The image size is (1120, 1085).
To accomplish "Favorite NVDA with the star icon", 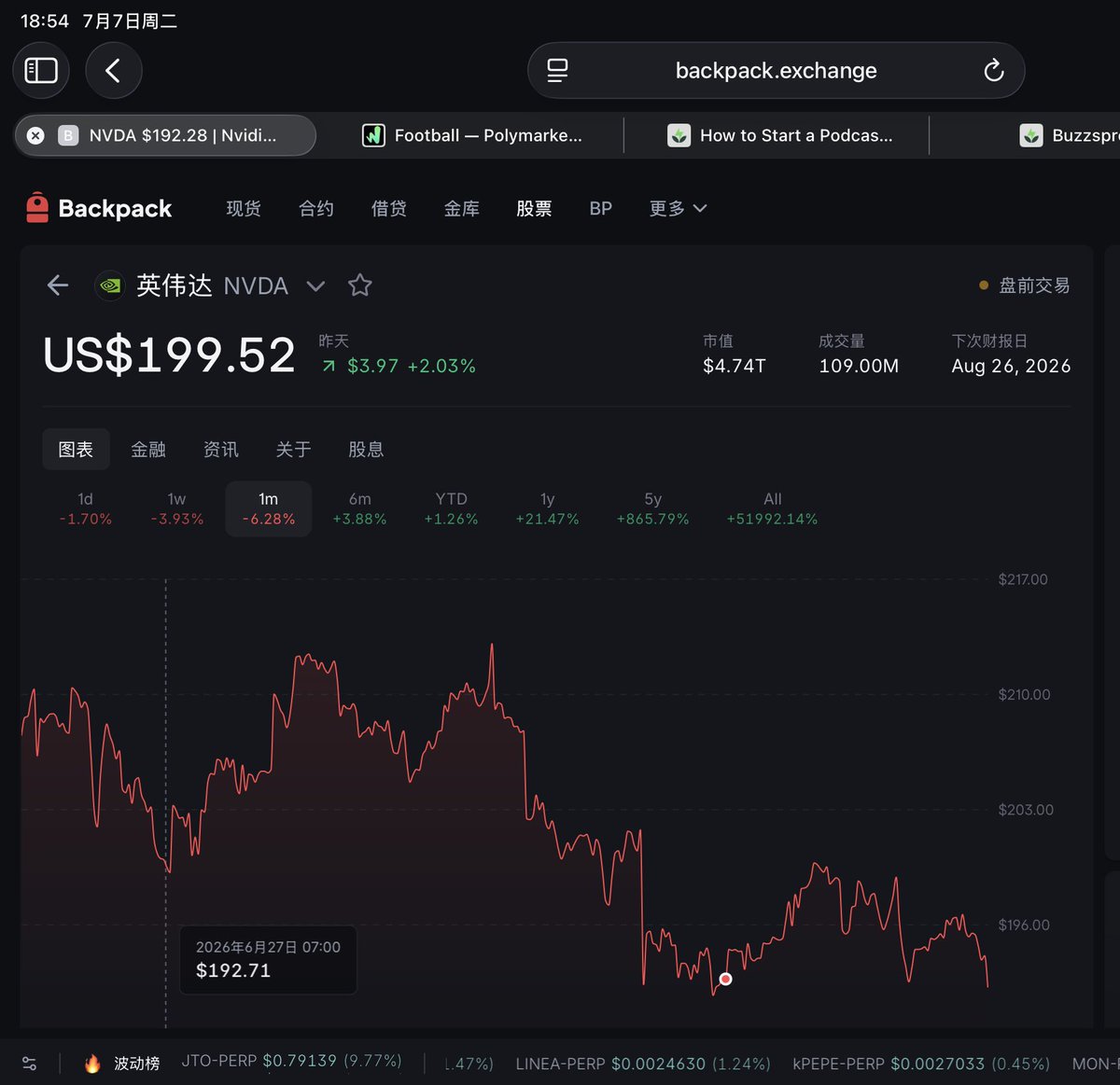I will [x=359, y=285].
